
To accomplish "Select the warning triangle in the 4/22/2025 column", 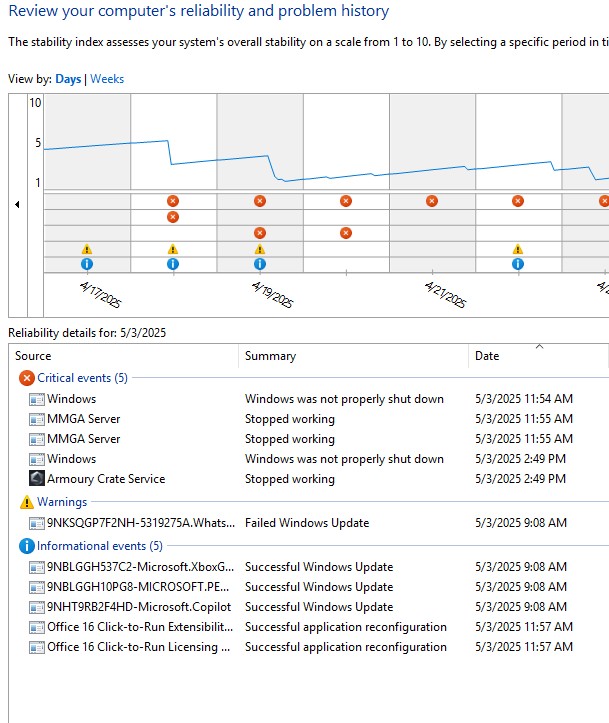I will 518,249.
